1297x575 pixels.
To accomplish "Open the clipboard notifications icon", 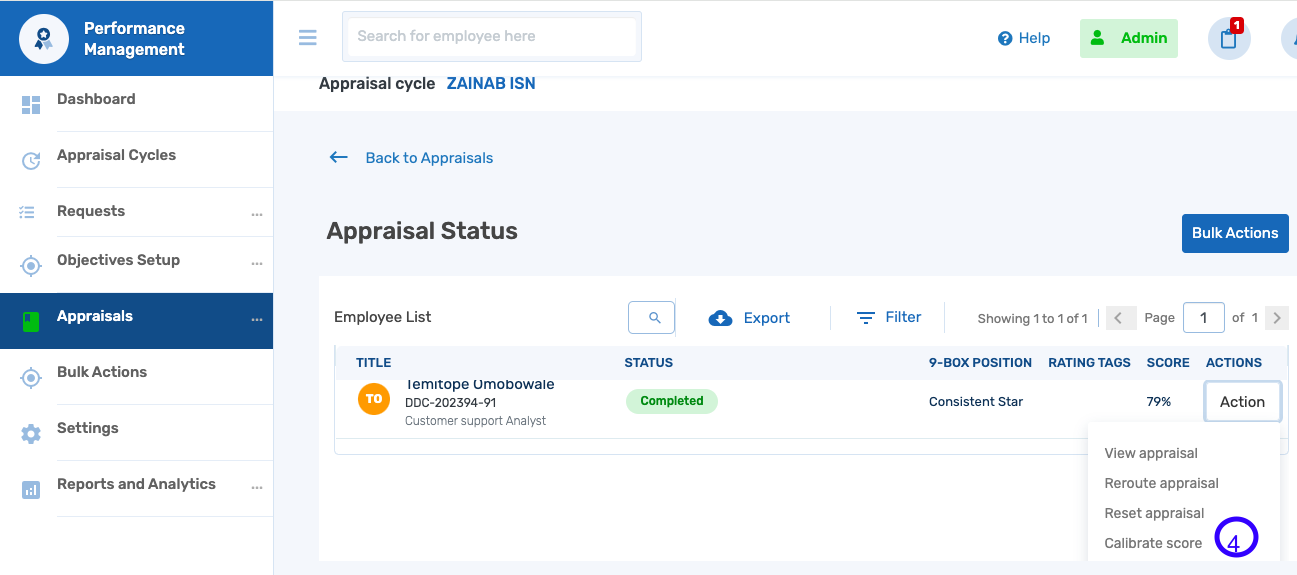I will click(1229, 39).
